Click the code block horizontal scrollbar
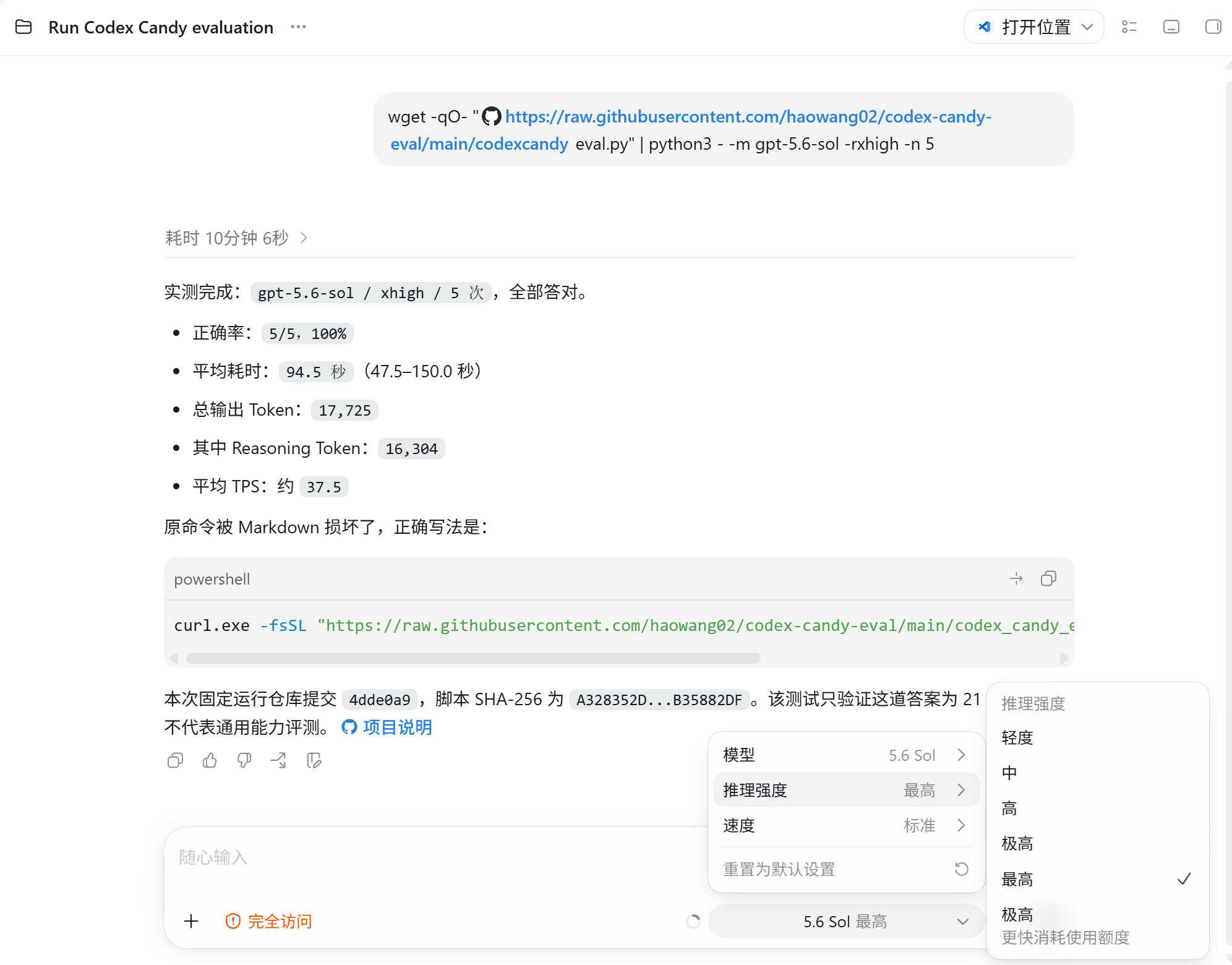1232x965 pixels. (473, 658)
